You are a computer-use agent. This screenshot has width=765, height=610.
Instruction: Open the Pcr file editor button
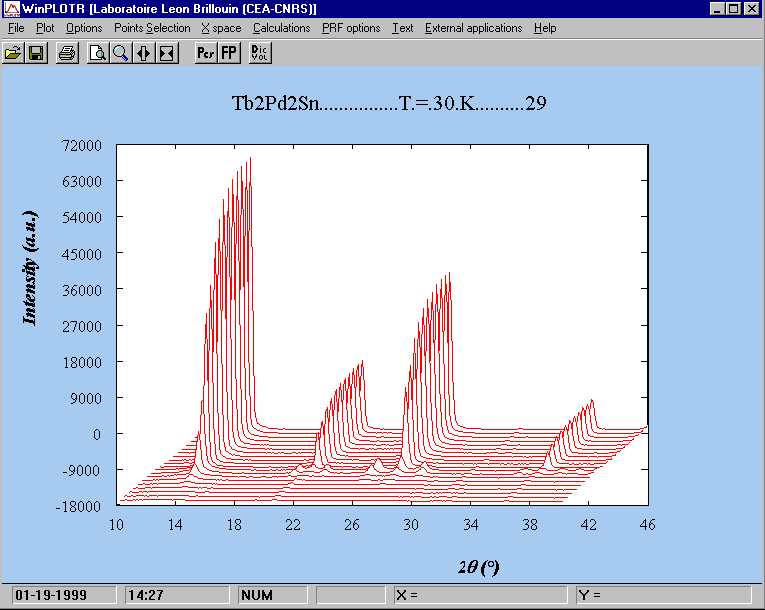click(206, 53)
